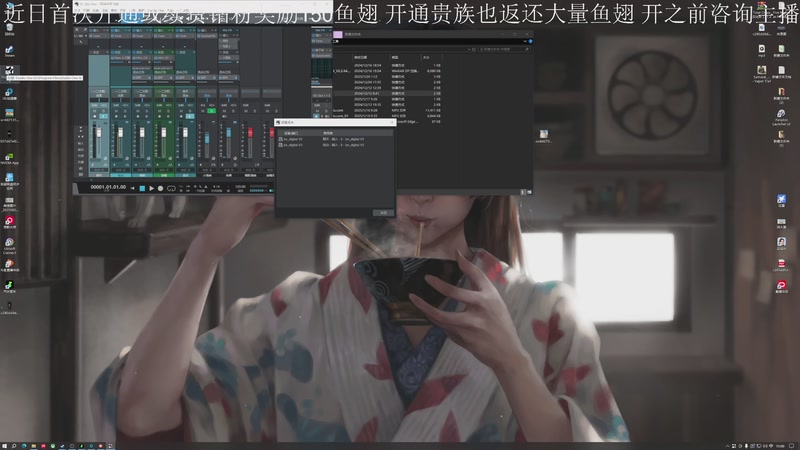Click the Stop button in Studio One transport
Viewport: 800px width, 450px height.
coord(142,188)
